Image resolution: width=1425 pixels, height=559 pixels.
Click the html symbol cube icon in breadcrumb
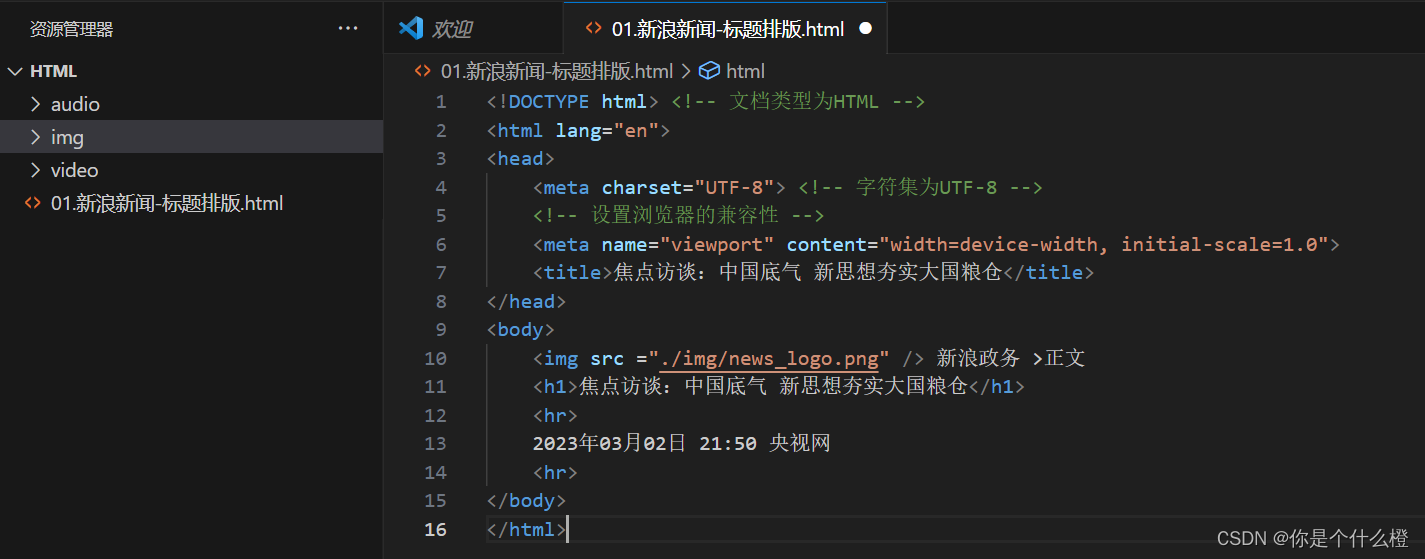coord(709,71)
